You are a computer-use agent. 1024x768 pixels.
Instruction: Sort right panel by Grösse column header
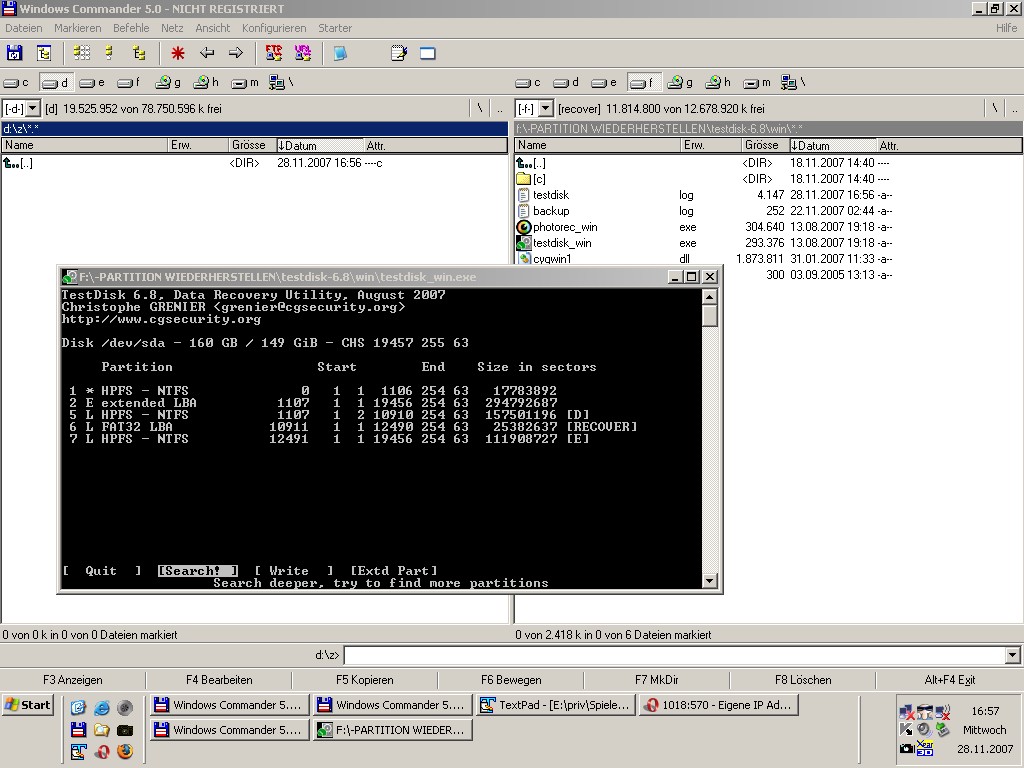(765, 145)
